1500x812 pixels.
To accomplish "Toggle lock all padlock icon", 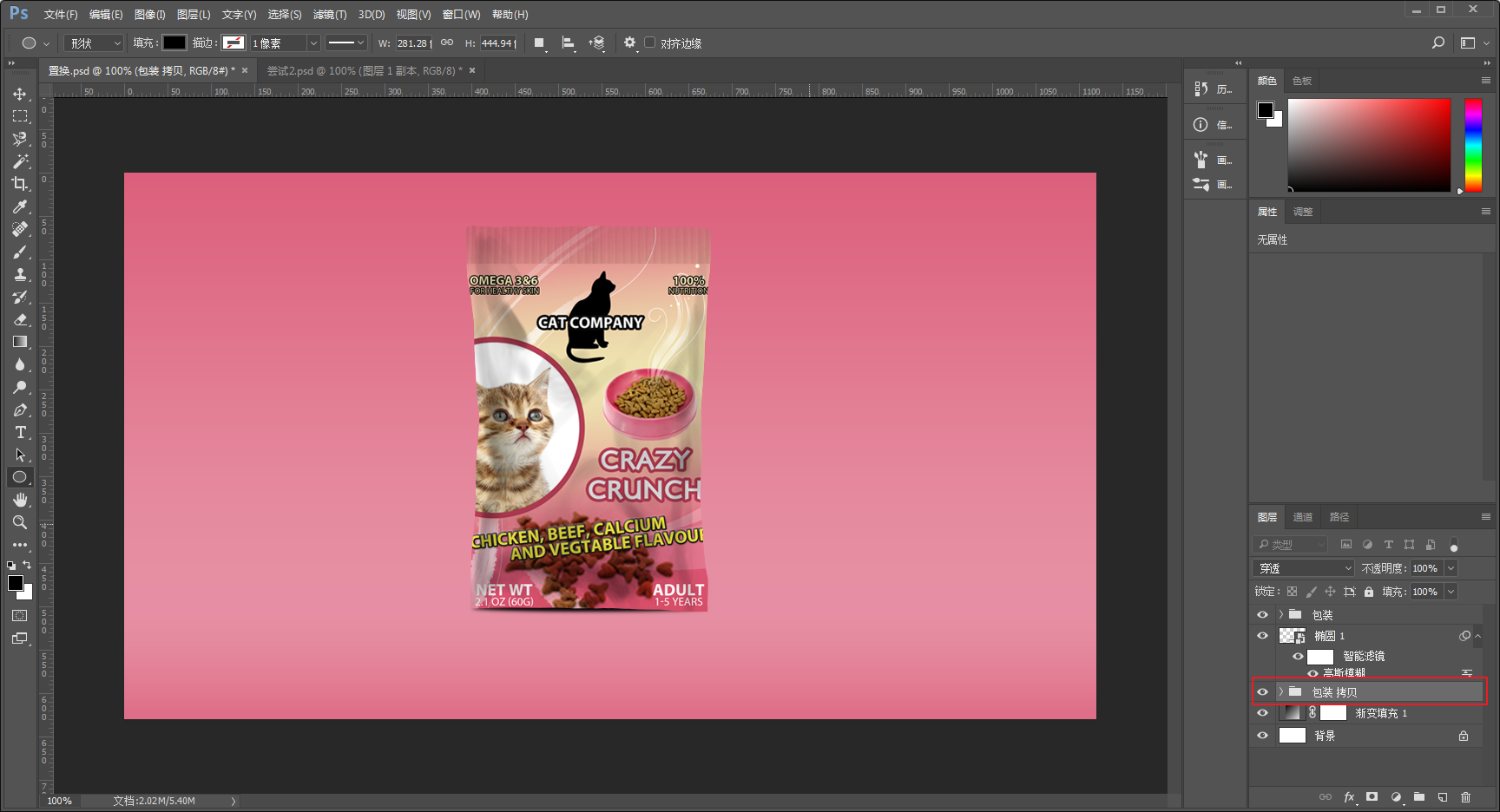I will point(1369,592).
